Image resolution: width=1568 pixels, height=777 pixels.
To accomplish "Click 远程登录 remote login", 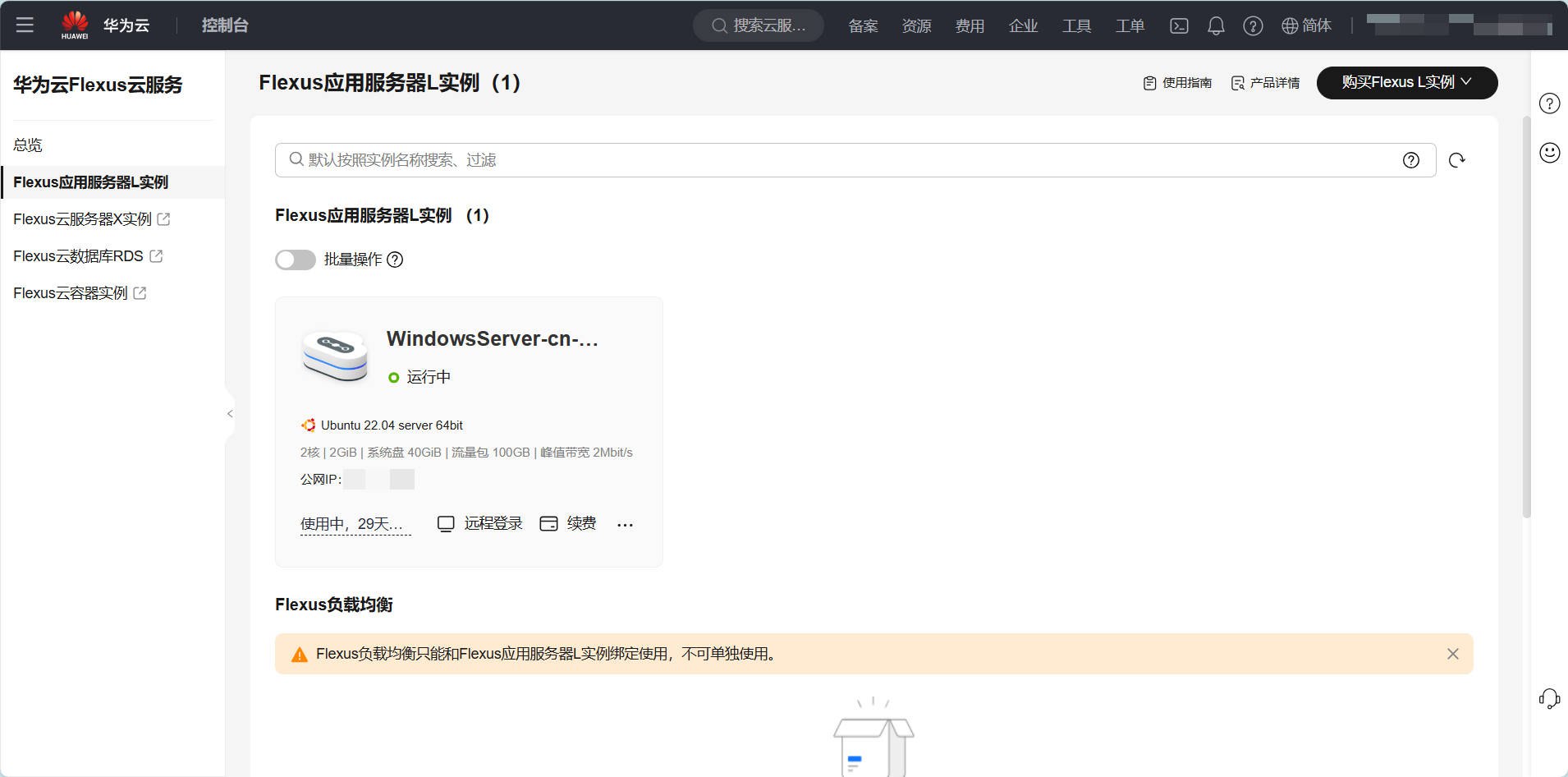I will pyautogui.click(x=480, y=524).
